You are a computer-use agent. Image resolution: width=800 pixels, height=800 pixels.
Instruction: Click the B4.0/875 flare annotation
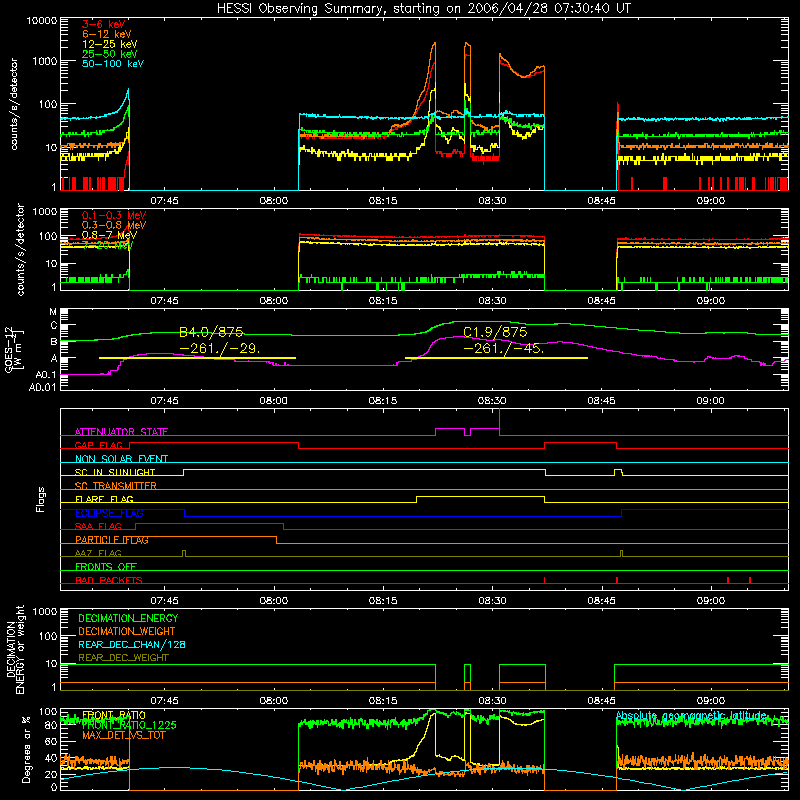[x=211, y=333]
